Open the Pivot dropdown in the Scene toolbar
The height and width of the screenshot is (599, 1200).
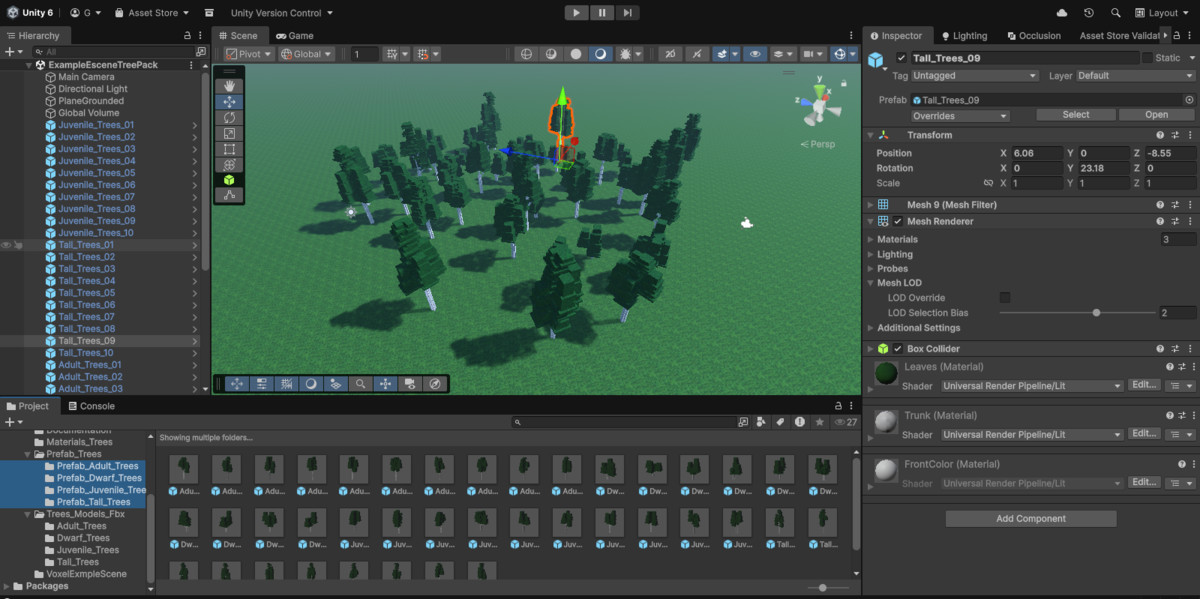pyautogui.click(x=251, y=55)
